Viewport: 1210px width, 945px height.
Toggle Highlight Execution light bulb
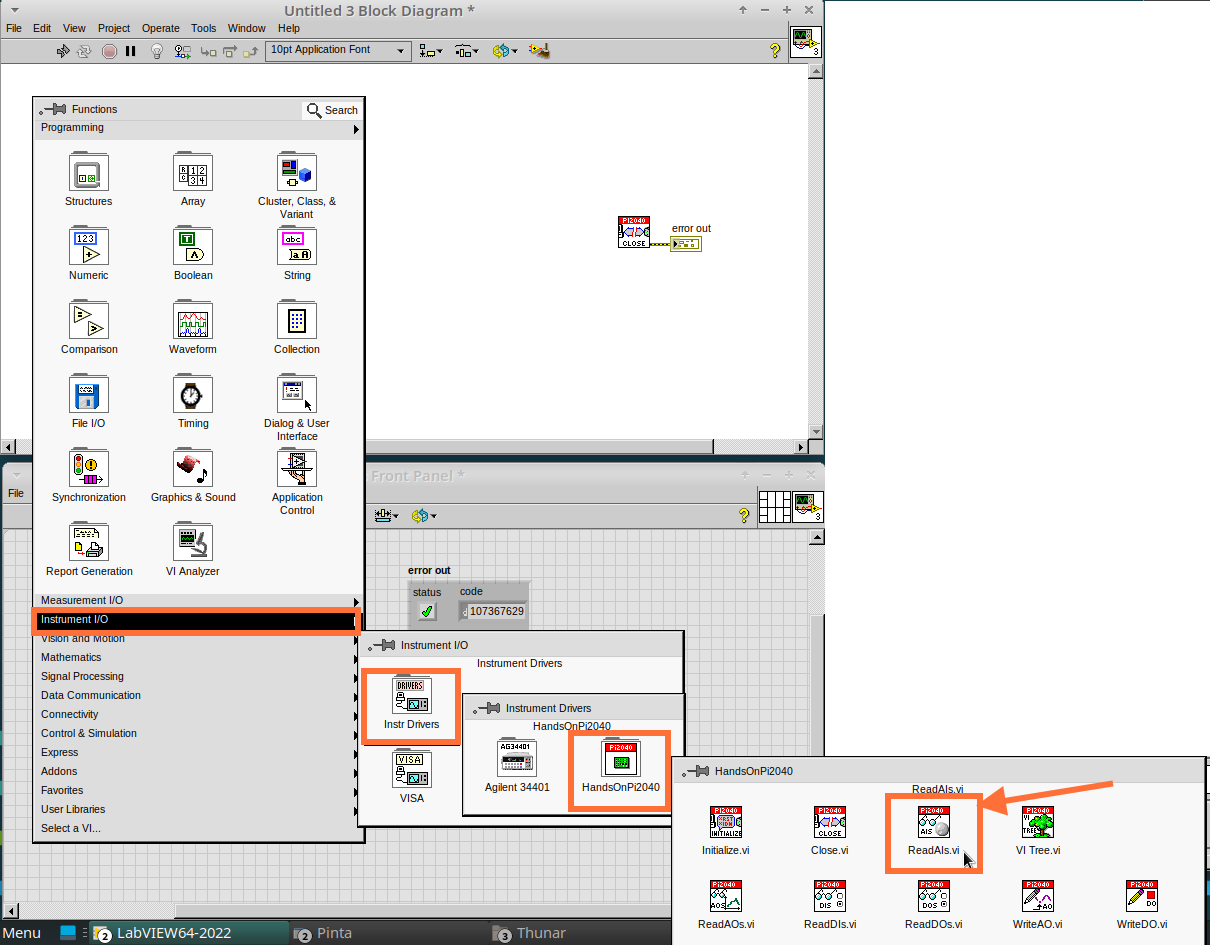point(157,51)
